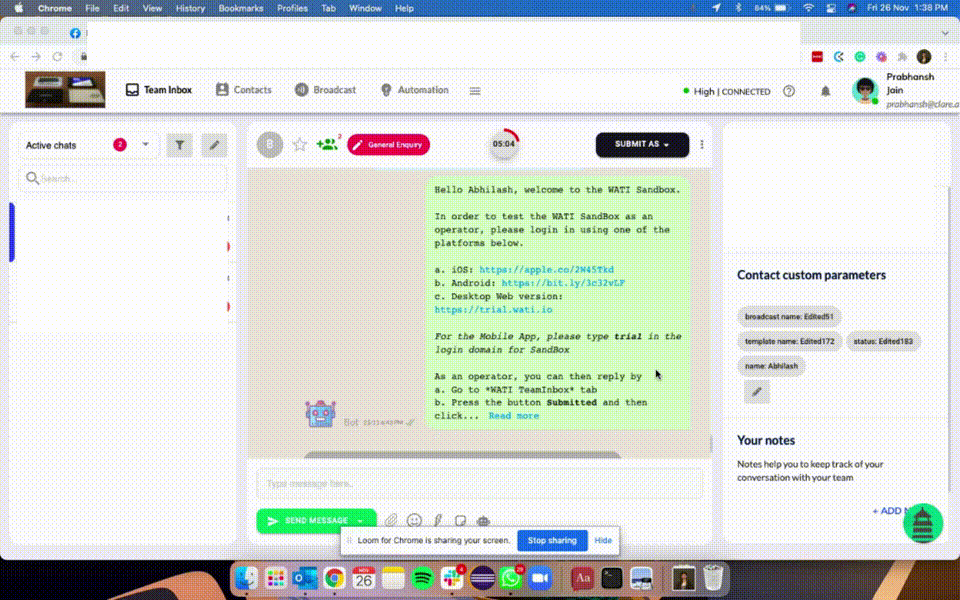
Task: Click the WATI logo thumbnail
Action: click(x=65, y=89)
